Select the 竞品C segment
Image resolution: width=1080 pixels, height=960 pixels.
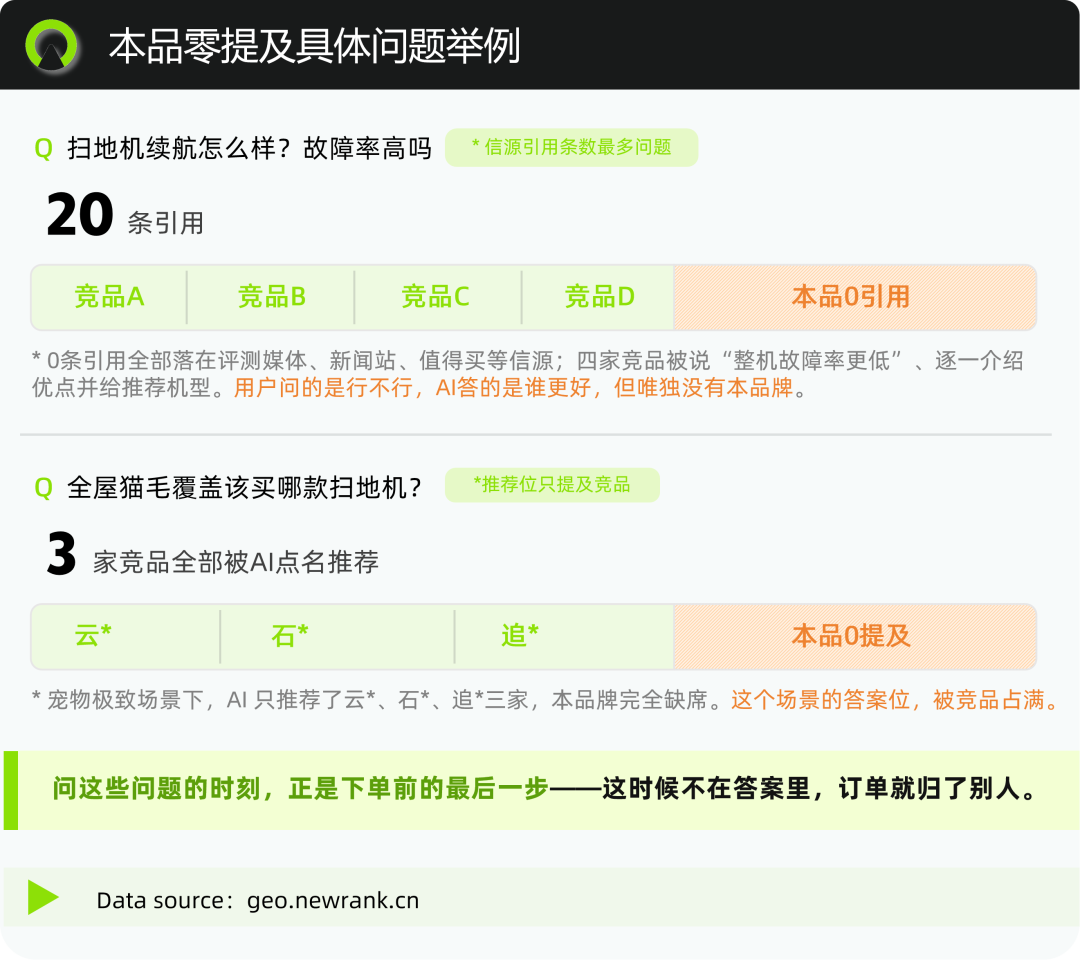tap(437, 297)
